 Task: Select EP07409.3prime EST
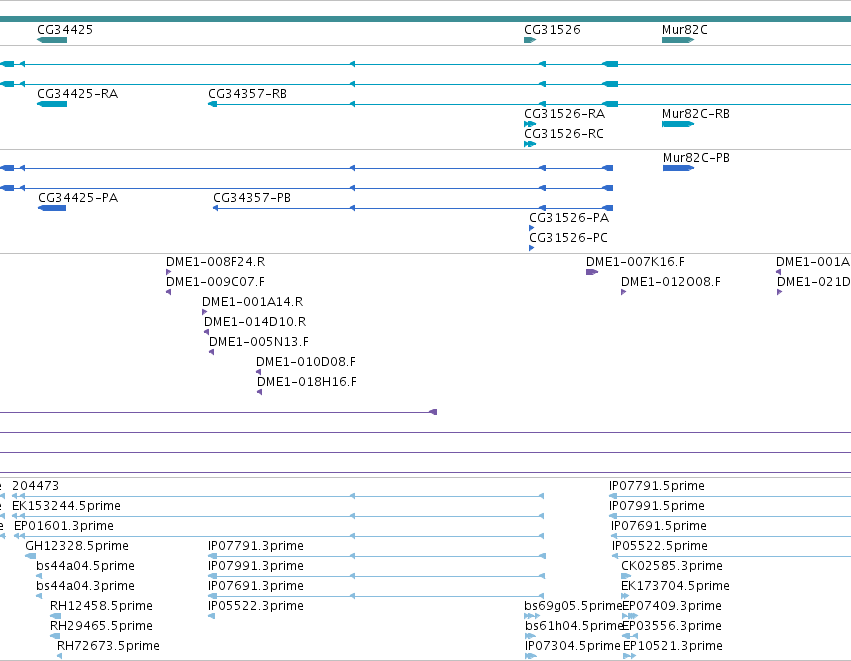pos(672,607)
